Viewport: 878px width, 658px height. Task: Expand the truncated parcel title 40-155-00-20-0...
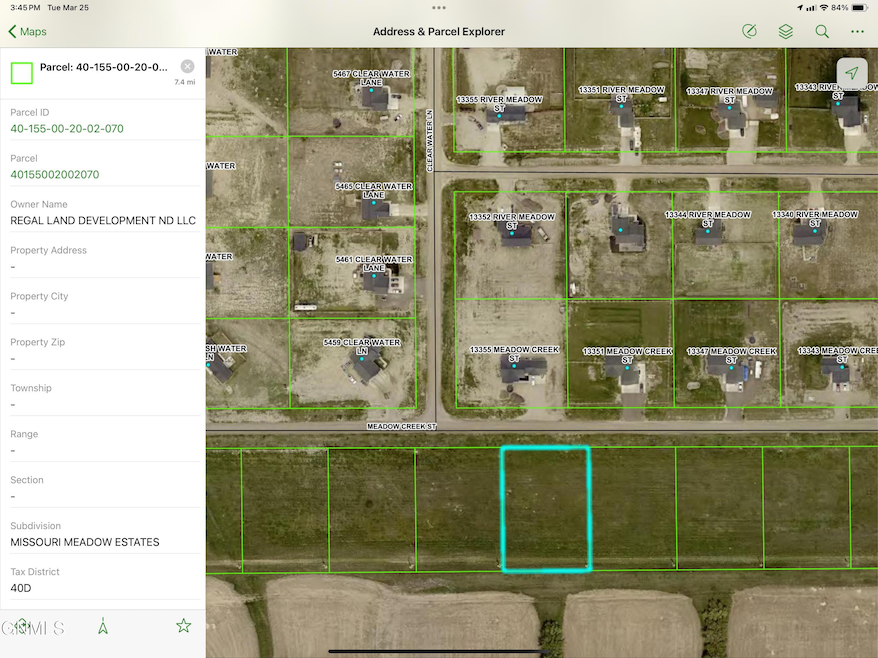(x=105, y=67)
